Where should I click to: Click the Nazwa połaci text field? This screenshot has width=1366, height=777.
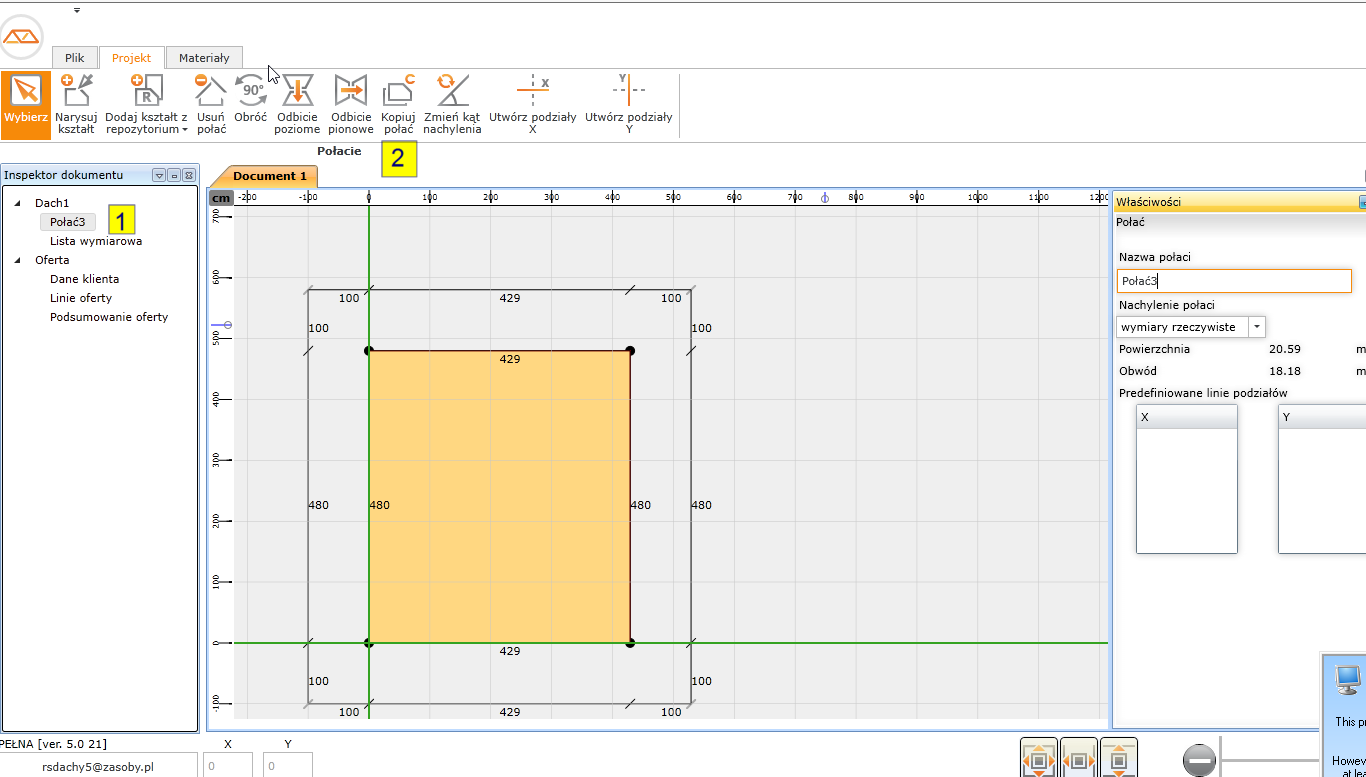1233,281
